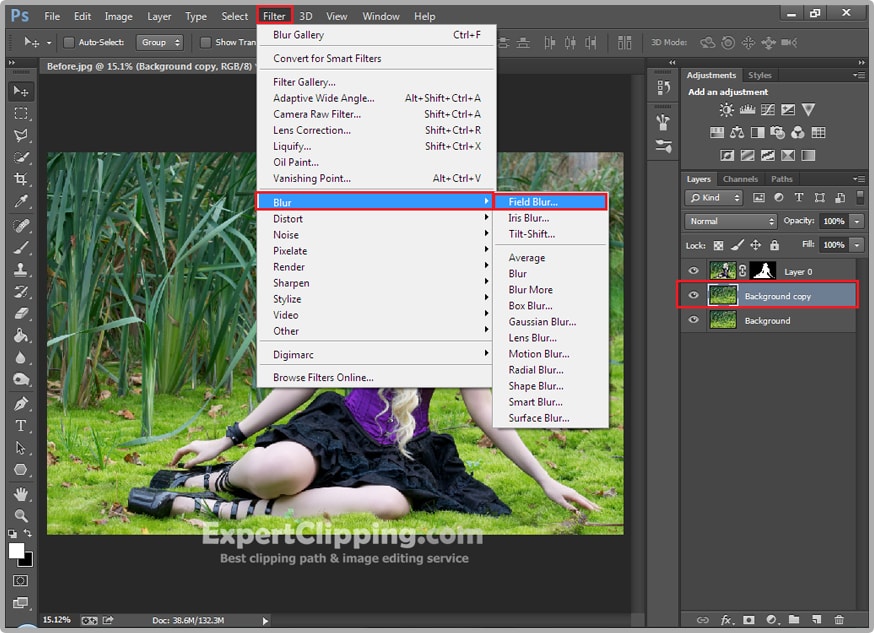Image resolution: width=874 pixels, height=633 pixels.
Task: Open the Group auto-select dropdown
Action: tap(161, 43)
